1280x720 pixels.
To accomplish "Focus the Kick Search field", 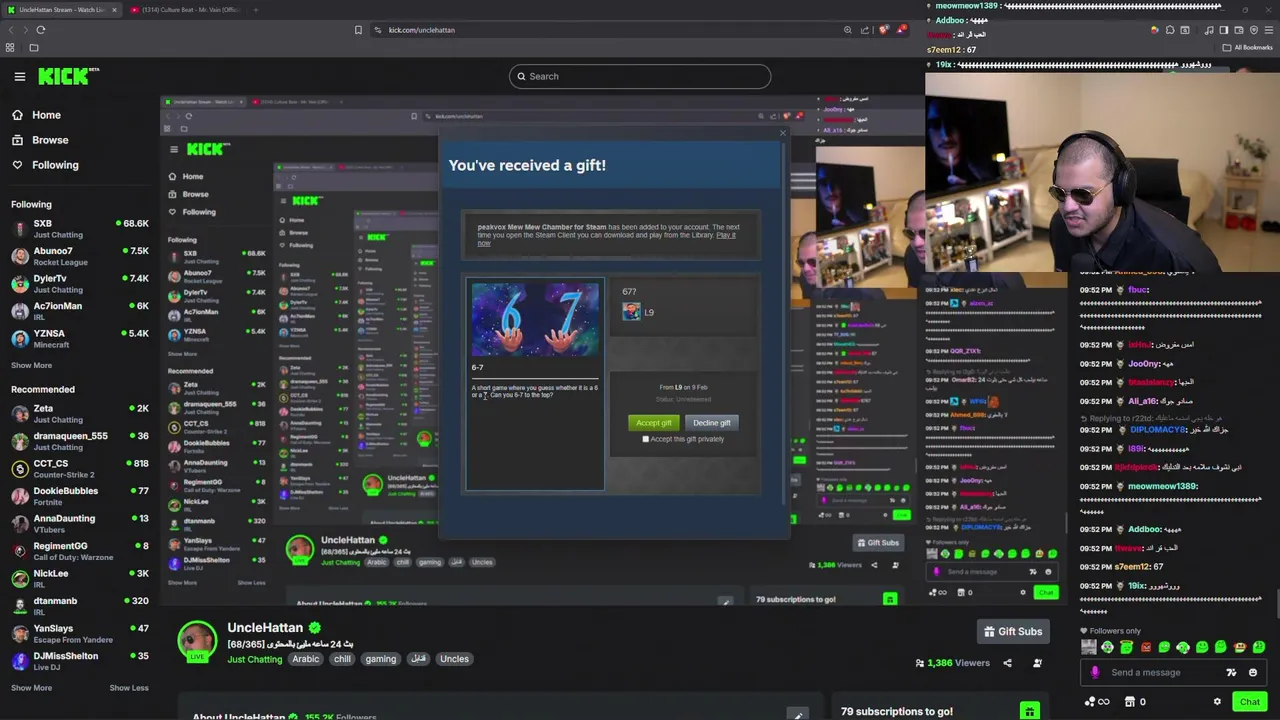I will (640, 76).
